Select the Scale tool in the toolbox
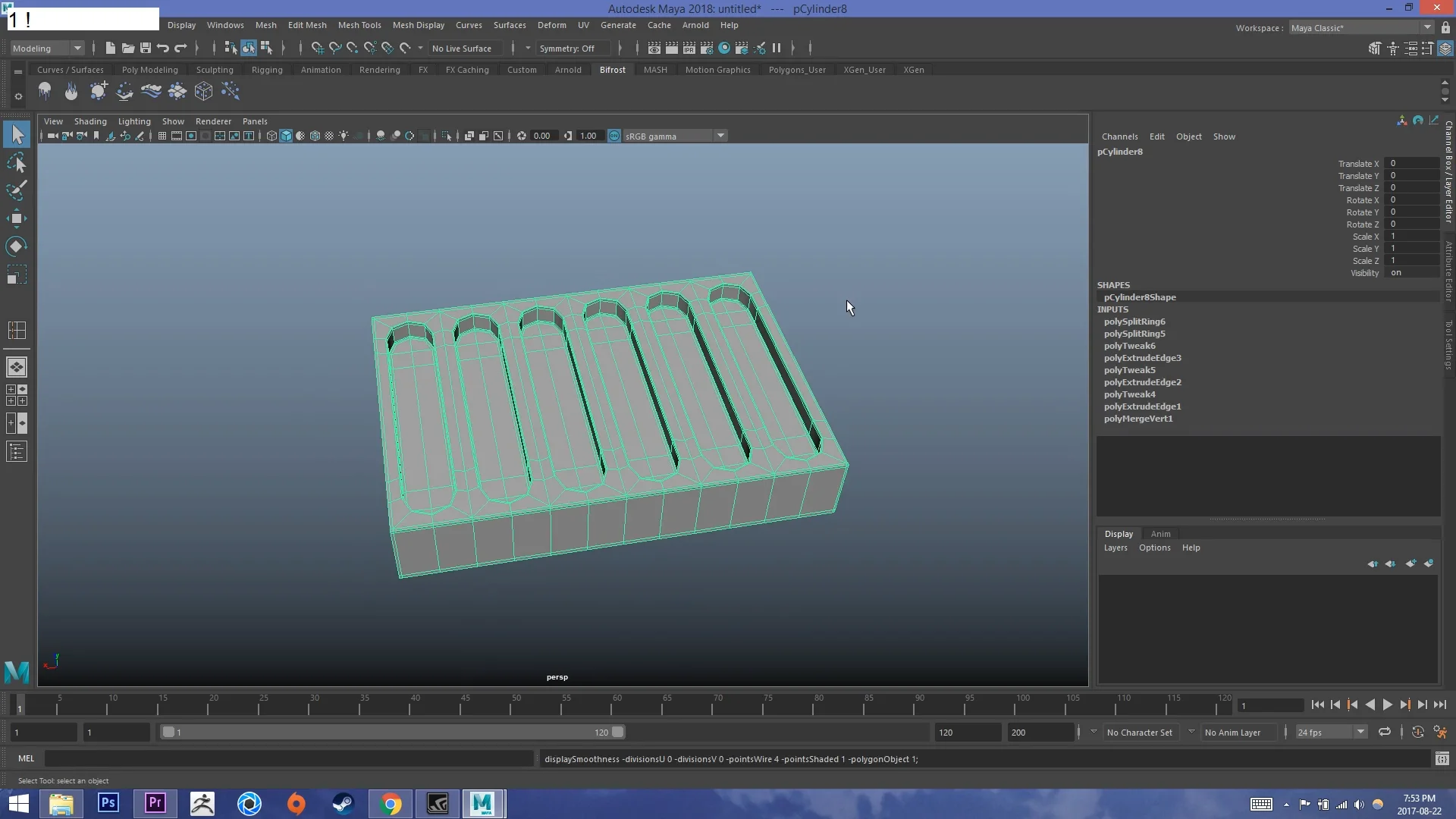 [x=17, y=275]
